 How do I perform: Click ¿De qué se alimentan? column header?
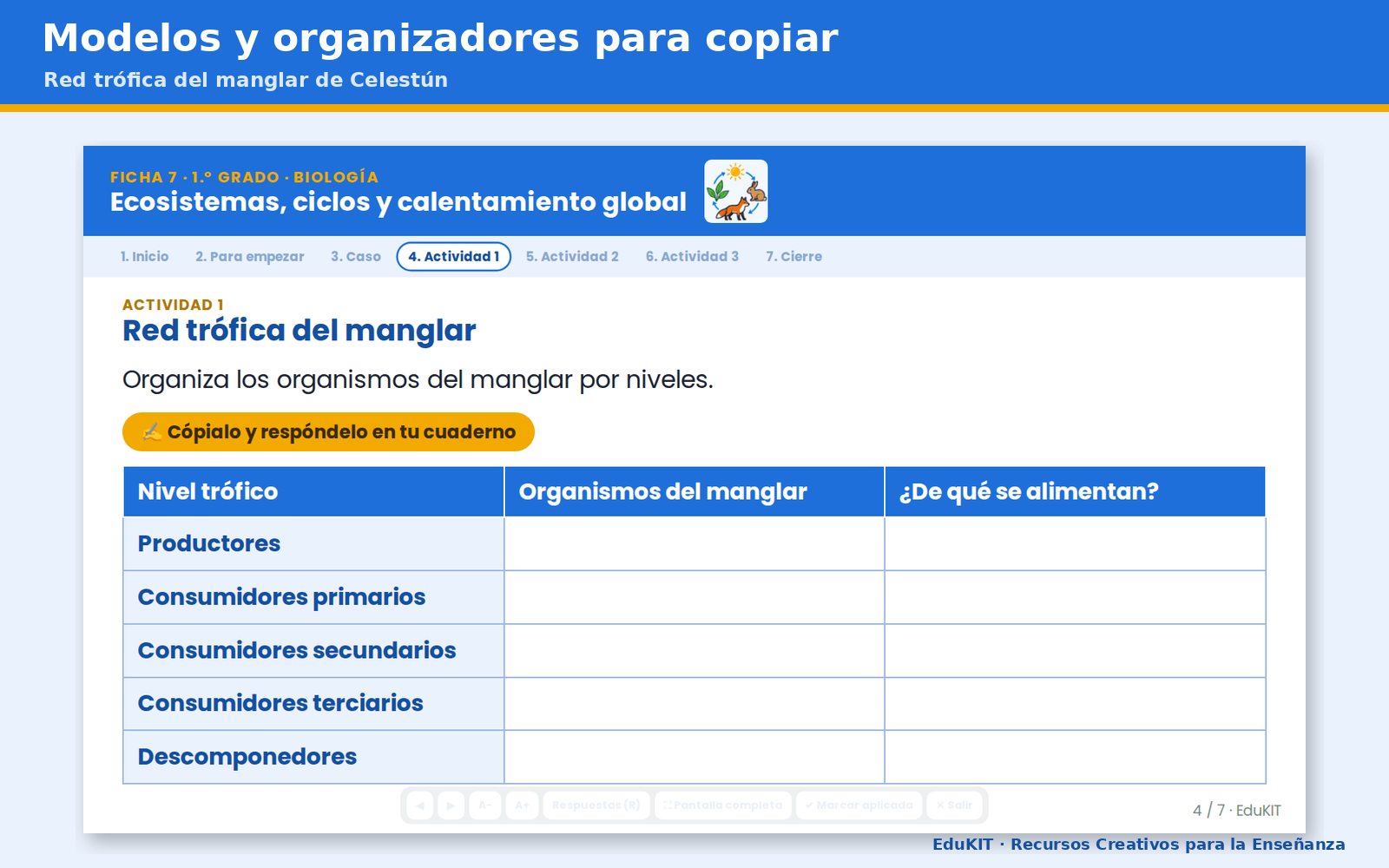click(x=1075, y=491)
